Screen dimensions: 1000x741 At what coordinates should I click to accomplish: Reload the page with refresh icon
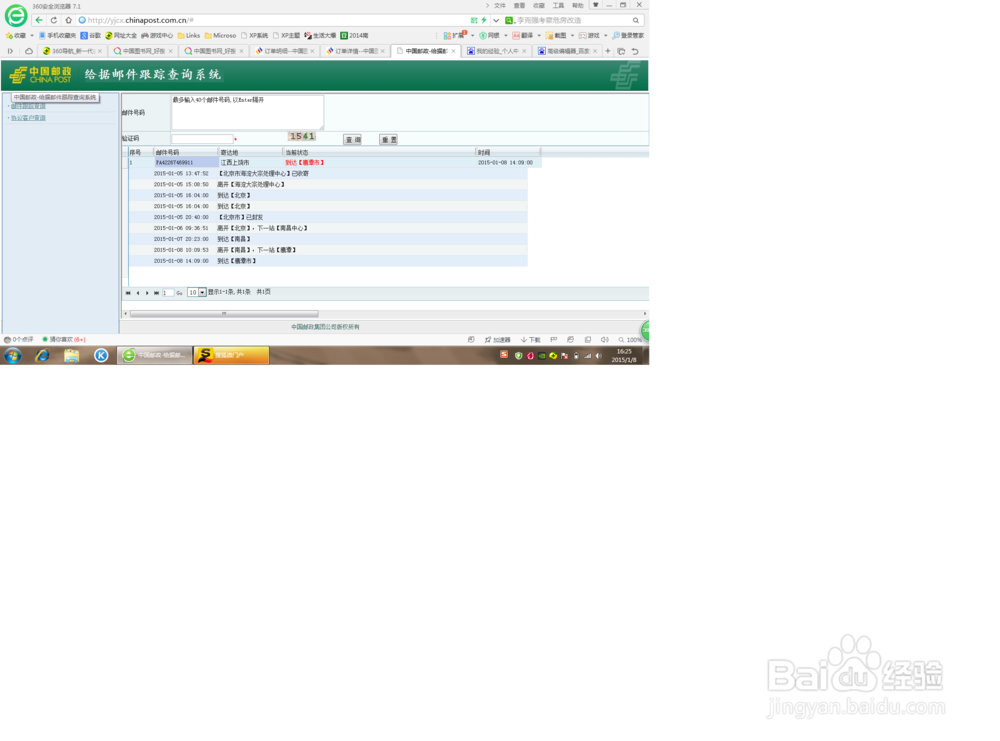coord(54,20)
